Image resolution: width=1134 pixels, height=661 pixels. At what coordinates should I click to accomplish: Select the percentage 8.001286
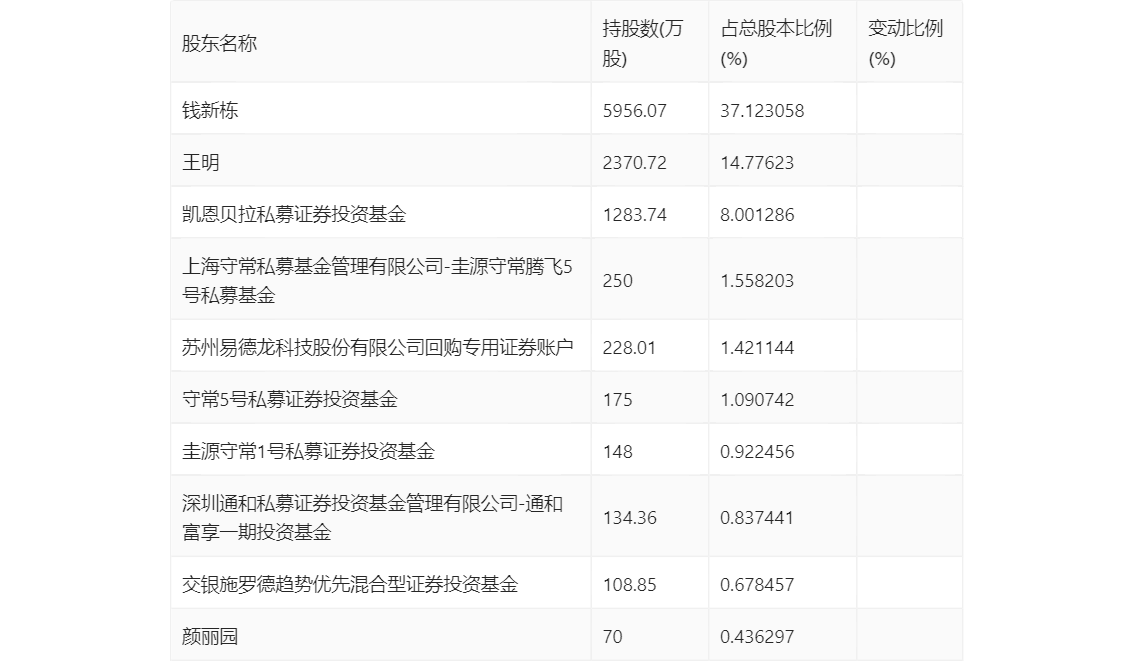click(756, 215)
